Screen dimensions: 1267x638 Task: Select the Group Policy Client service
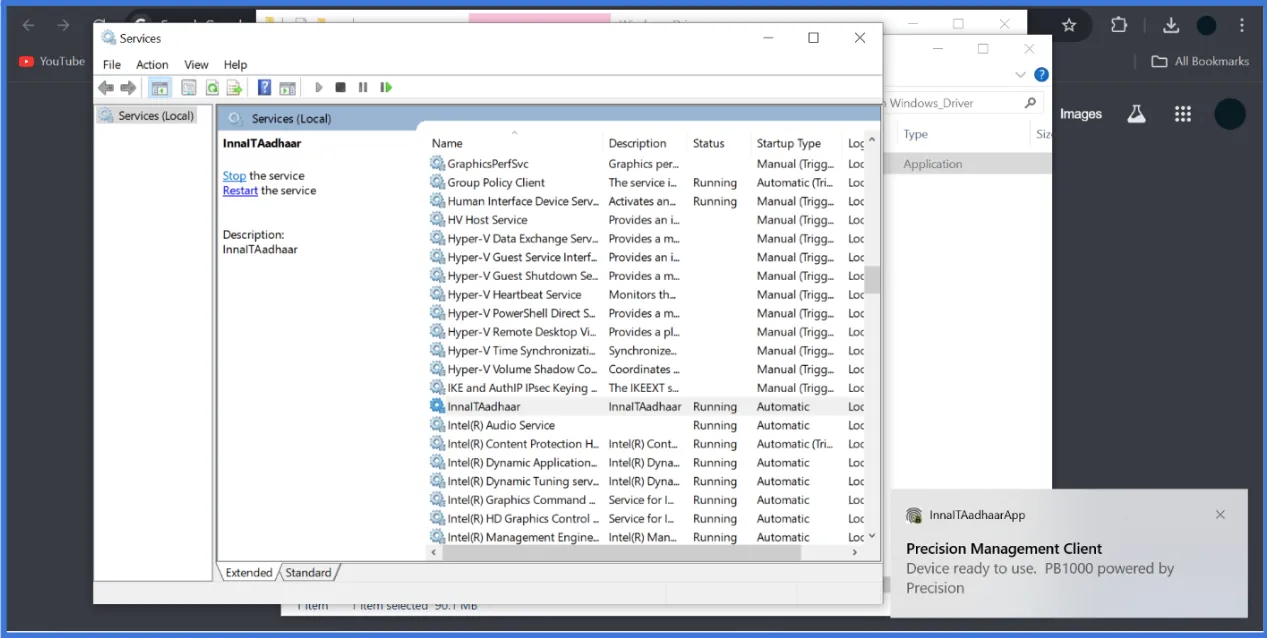(x=646, y=183)
